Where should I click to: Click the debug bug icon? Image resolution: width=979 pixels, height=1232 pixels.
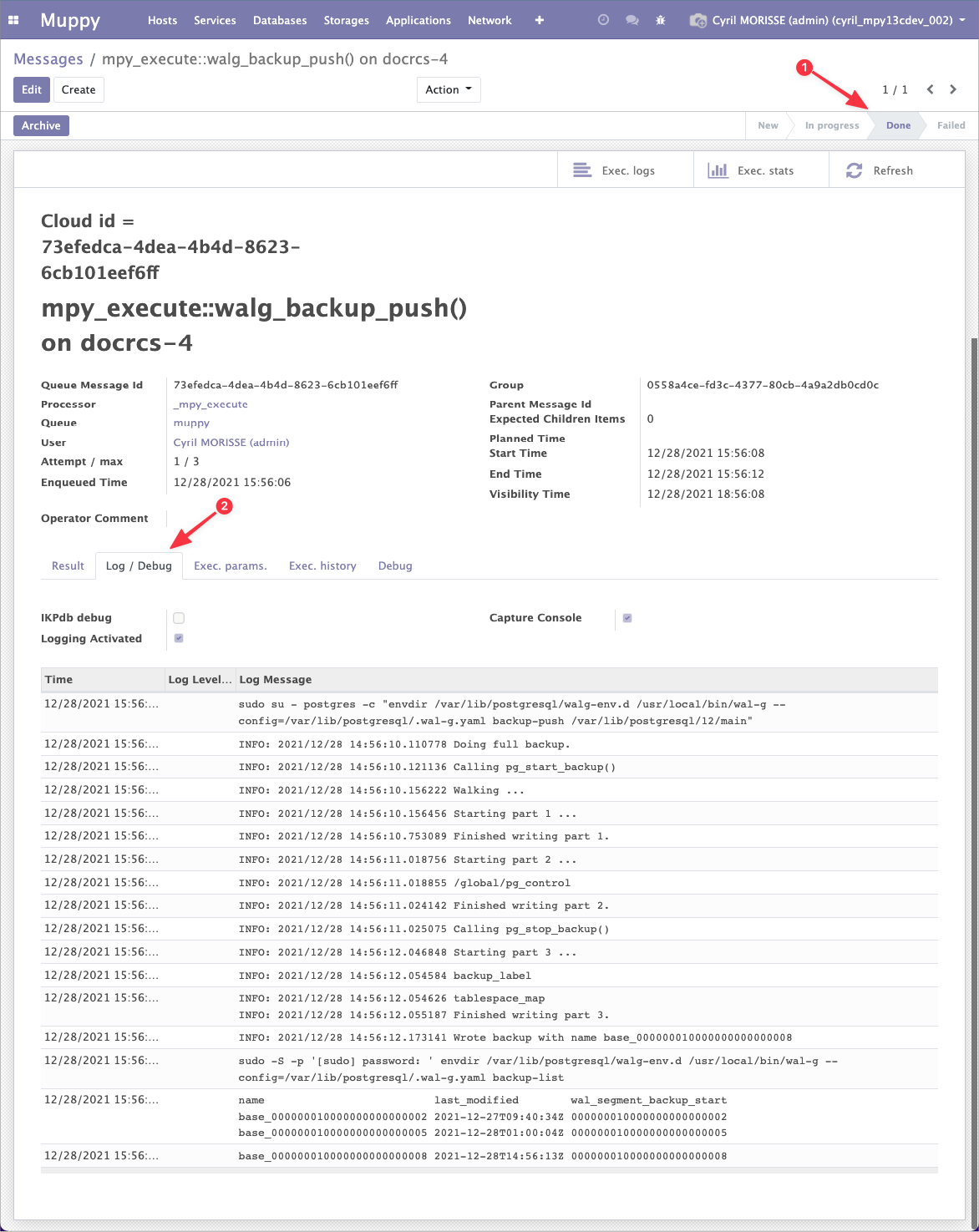[661, 20]
